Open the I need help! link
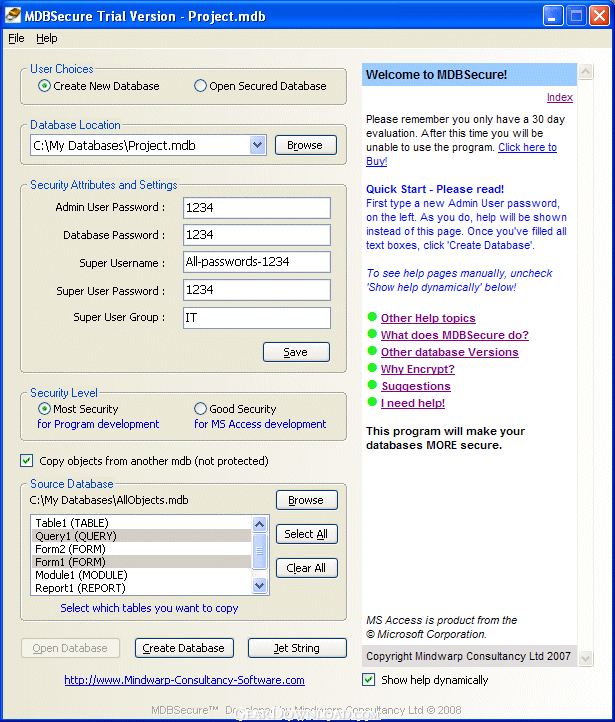The image size is (615, 722). coord(413,403)
